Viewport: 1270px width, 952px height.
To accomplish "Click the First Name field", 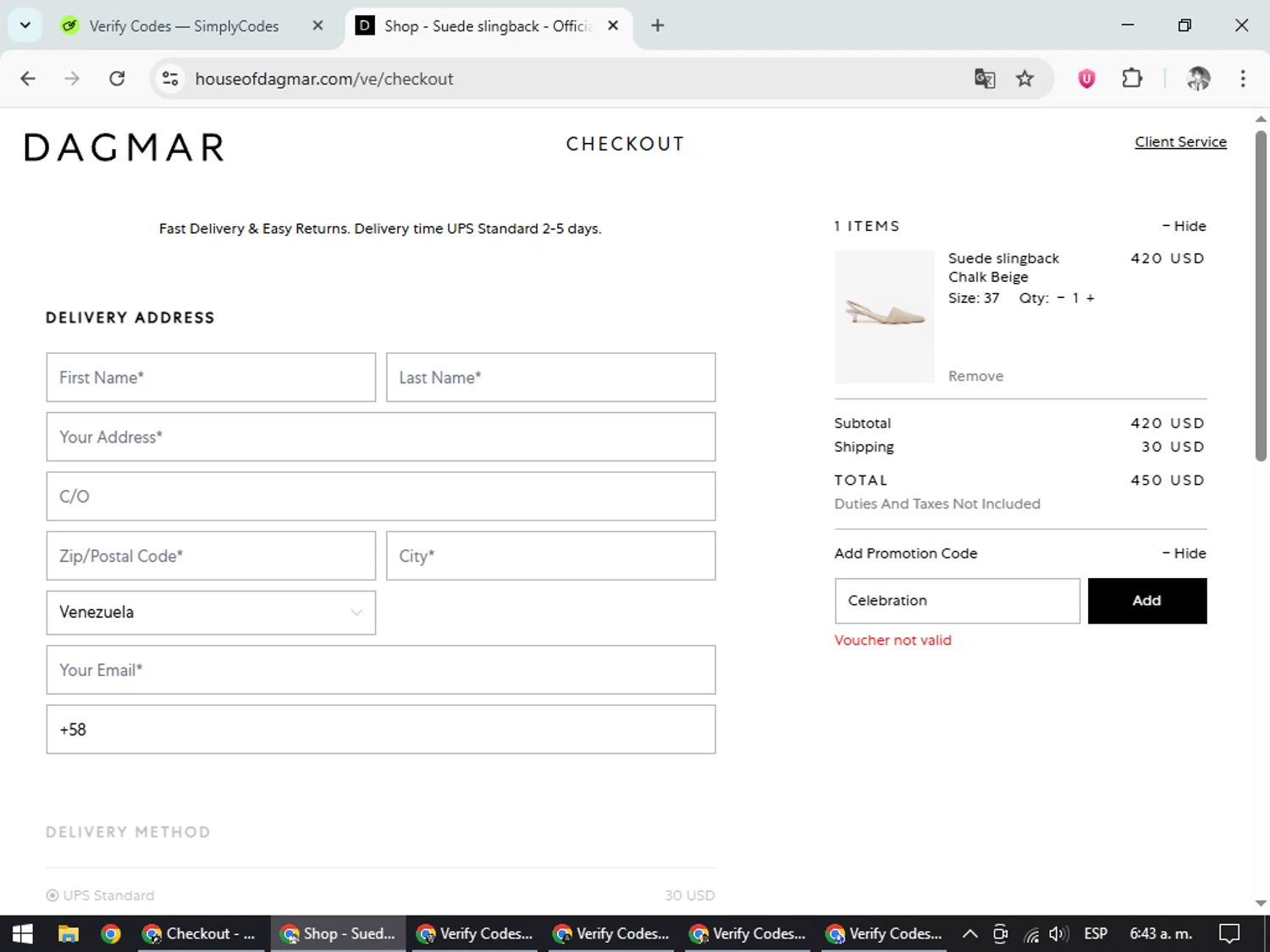I will [211, 377].
